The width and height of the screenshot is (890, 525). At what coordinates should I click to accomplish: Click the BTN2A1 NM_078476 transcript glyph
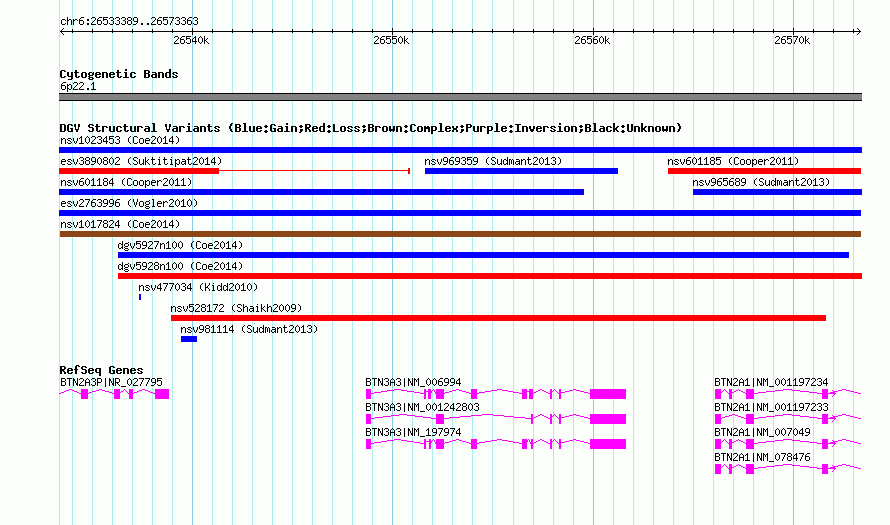pyautogui.click(x=788, y=469)
